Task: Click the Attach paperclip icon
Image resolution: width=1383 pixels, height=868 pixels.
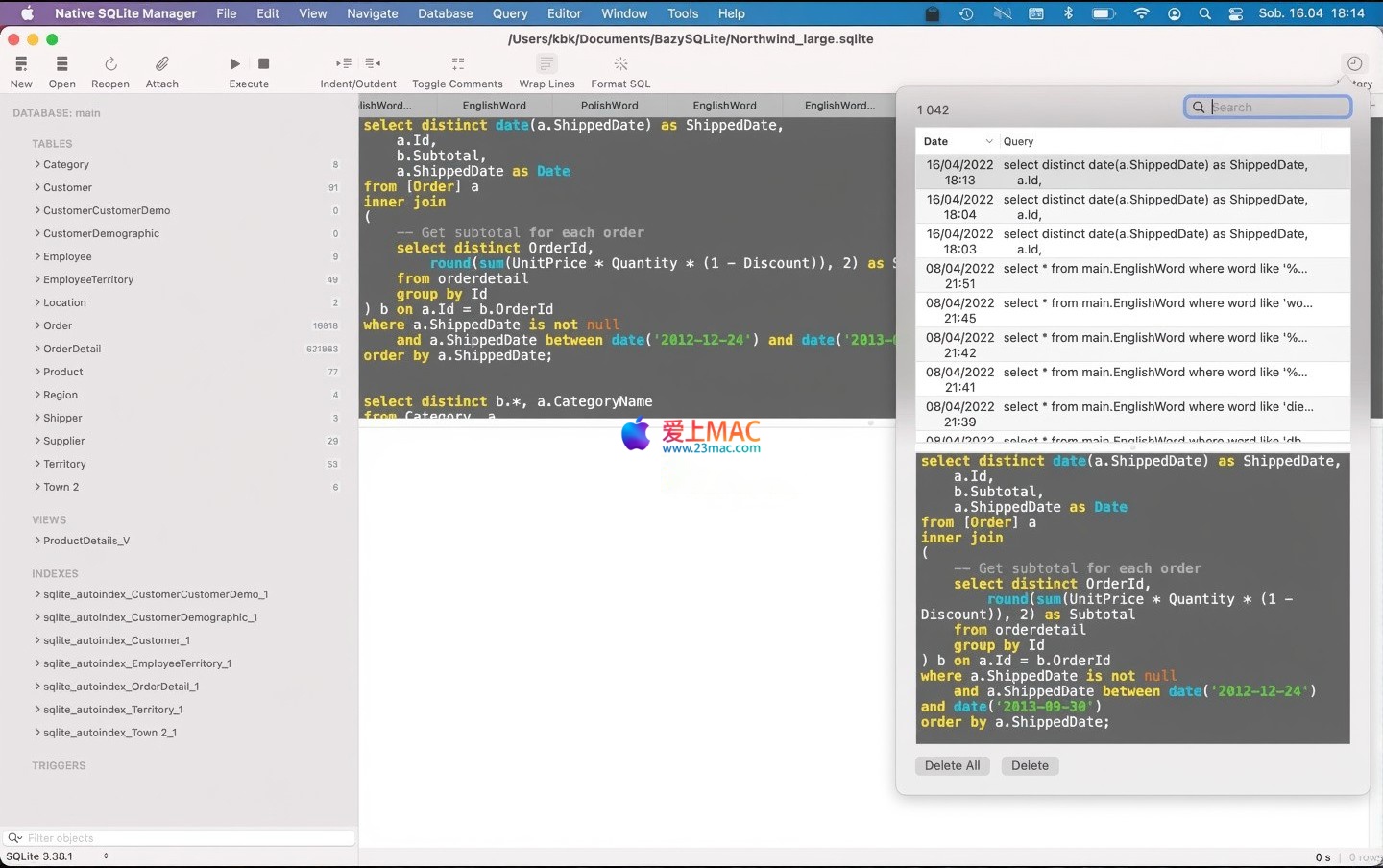Action: click(x=162, y=64)
